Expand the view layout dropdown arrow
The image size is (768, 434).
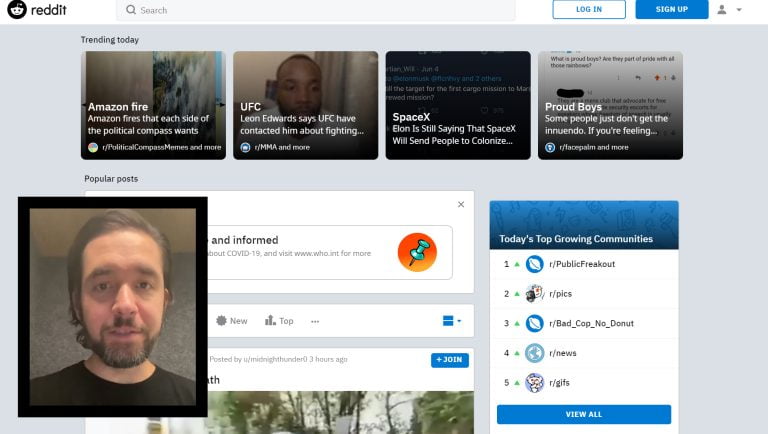tap(459, 321)
